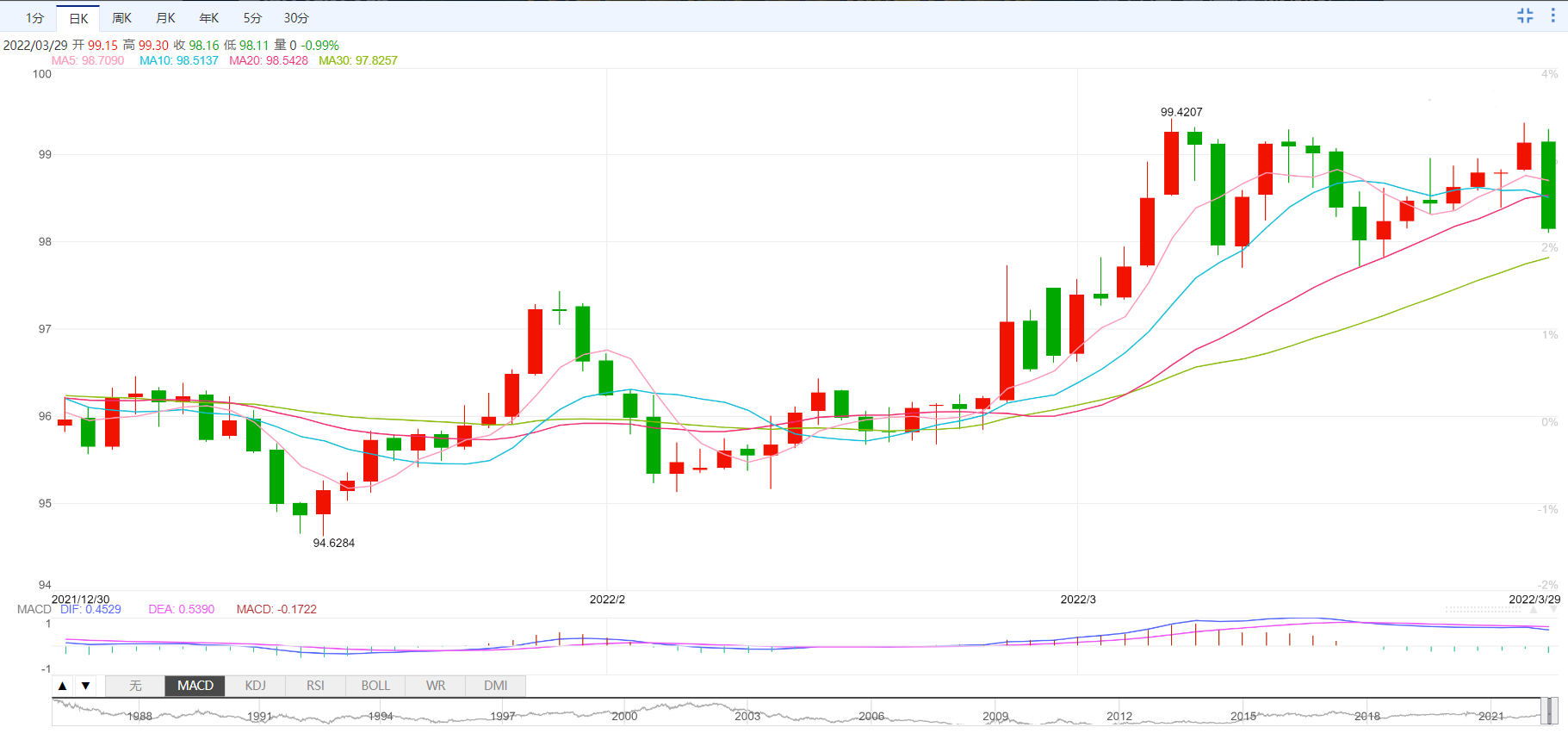The image size is (1568, 746).
Task: Show the BOLL indicator
Action: [x=375, y=686]
